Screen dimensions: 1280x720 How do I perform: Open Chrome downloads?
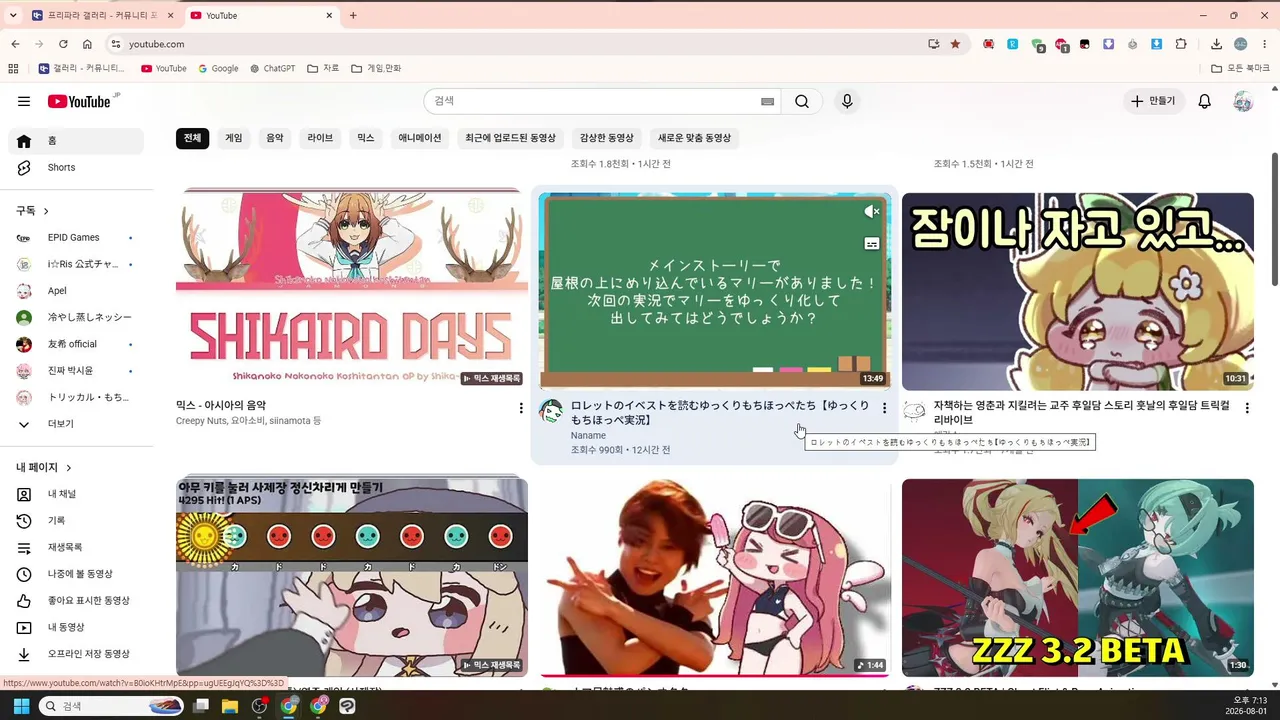[x=1216, y=44]
